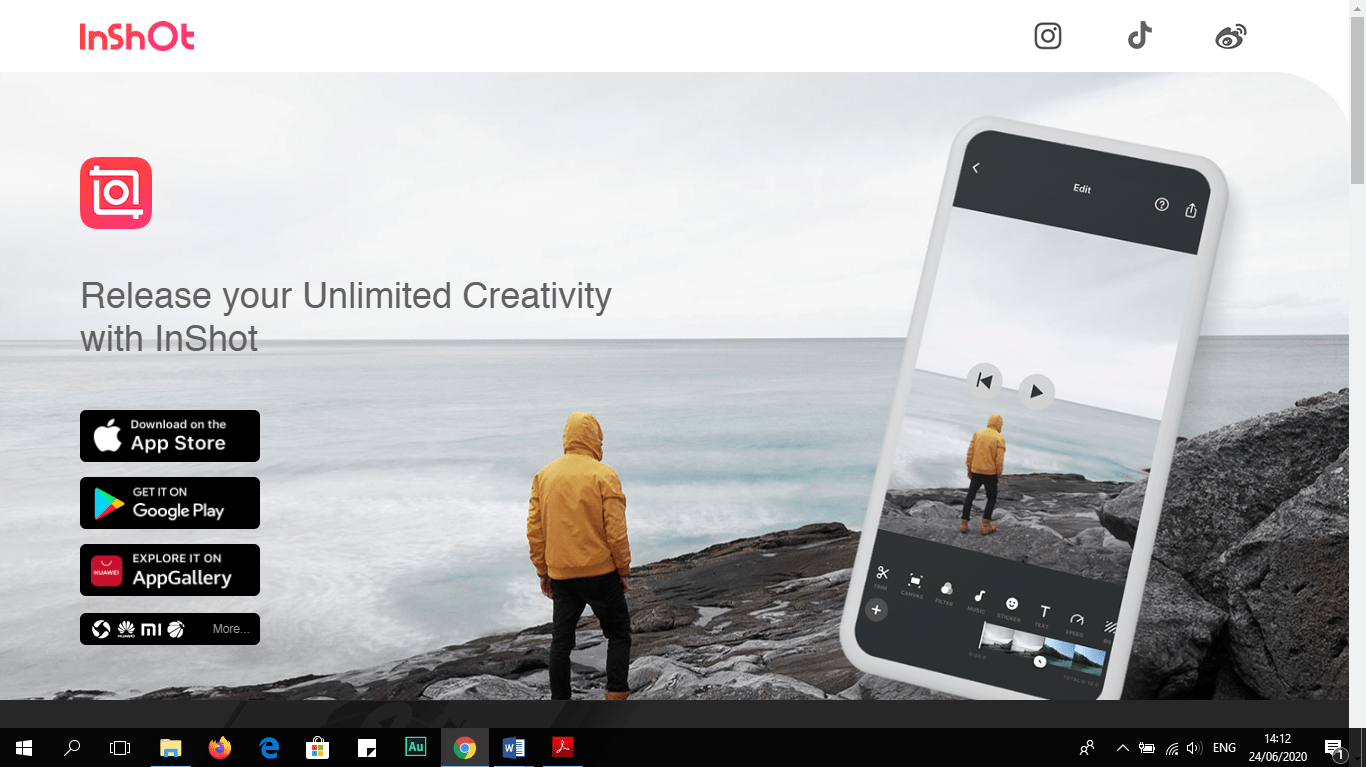The width and height of the screenshot is (1366, 767).
Task: Click the ENG language indicator
Action: (1224, 748)
